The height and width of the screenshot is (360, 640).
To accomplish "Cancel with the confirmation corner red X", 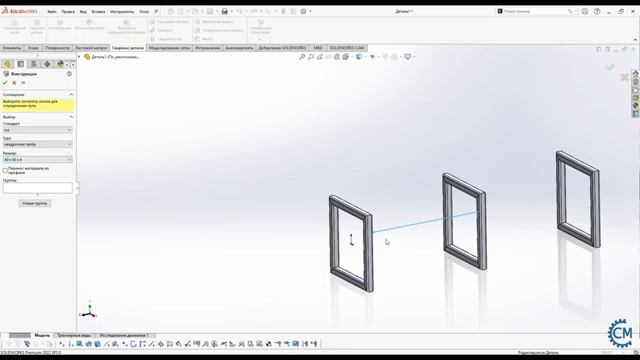I will click(624, 77).
